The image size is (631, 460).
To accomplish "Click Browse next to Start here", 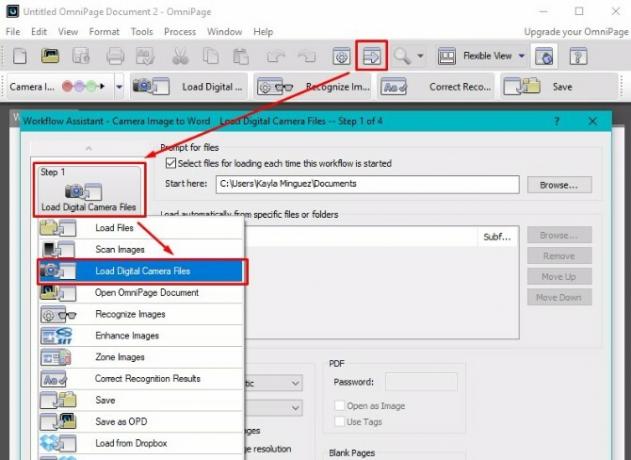I will coord(559,185).
